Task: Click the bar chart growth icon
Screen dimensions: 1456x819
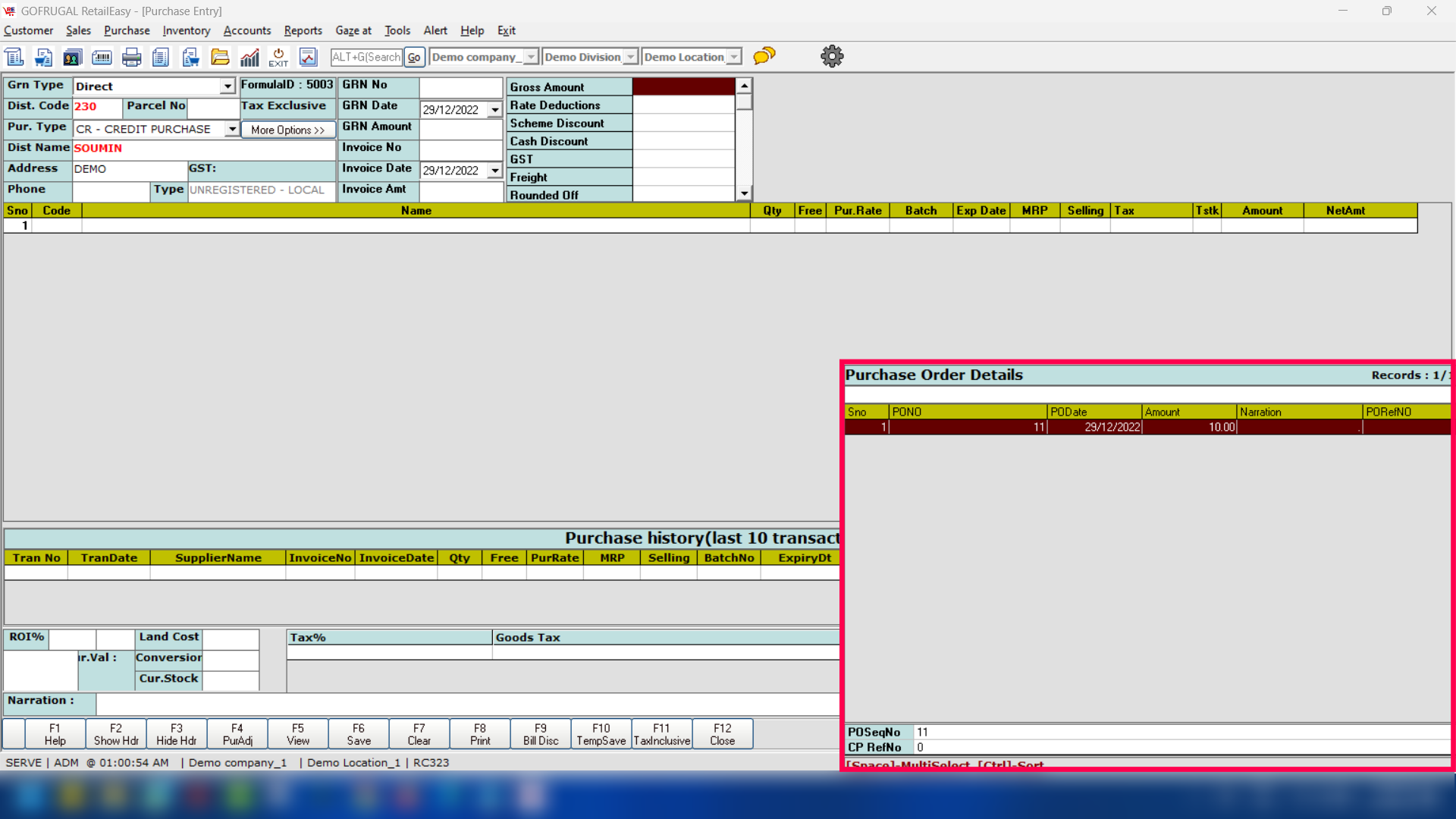Action: click(x=249, y=57)
